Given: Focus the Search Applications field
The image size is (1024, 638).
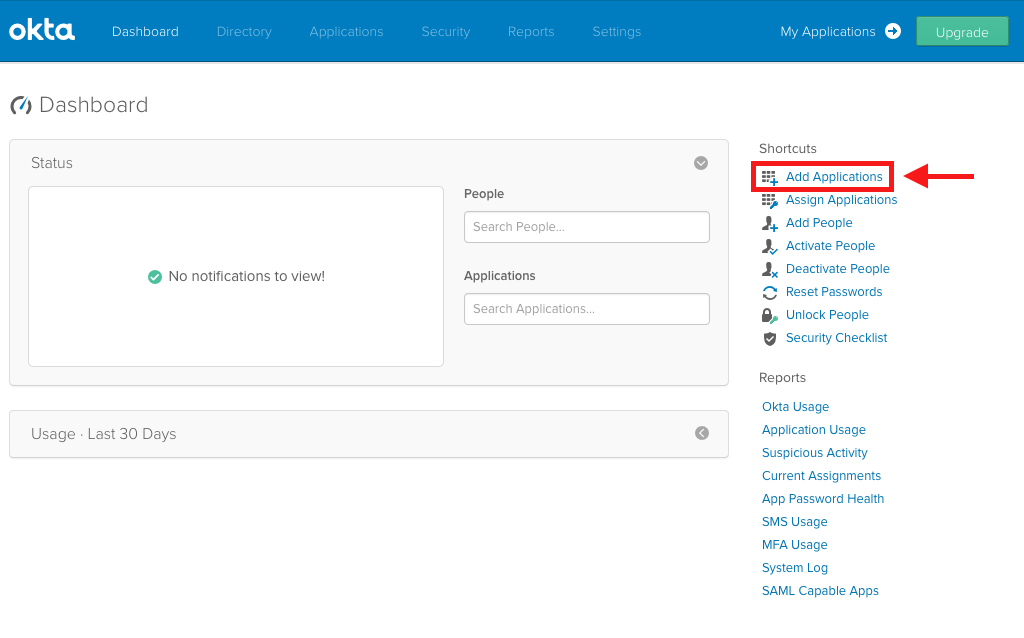Looking at the screenshot, I should click(x=586, y=309).
